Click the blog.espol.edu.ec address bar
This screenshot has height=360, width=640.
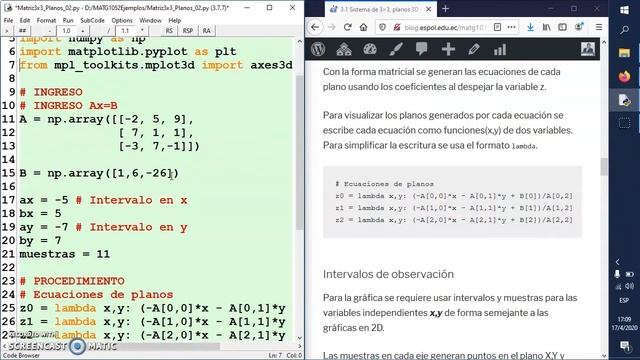click(x=445, y=27)
